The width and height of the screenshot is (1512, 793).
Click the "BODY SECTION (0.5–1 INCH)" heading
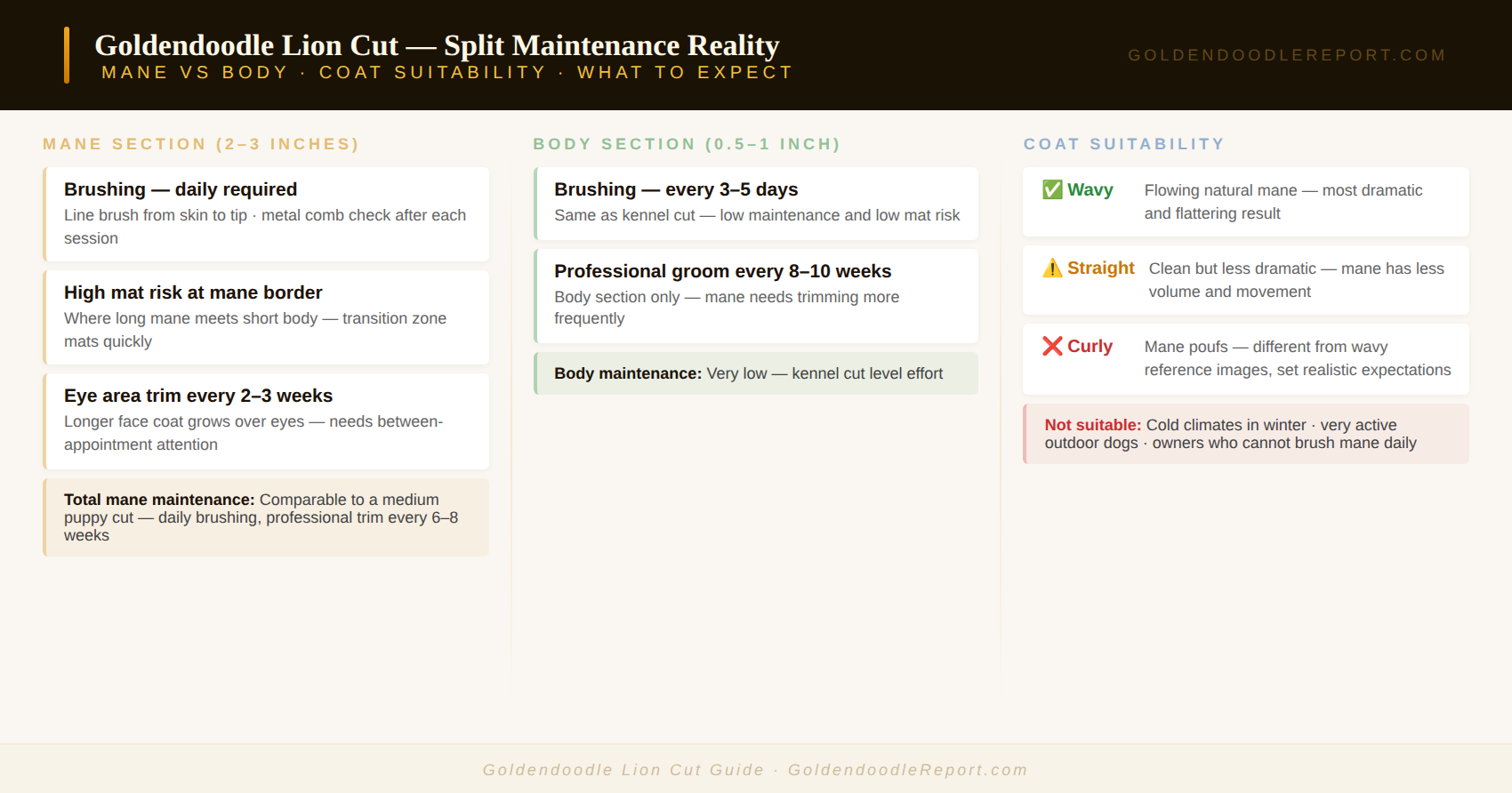click(x=687, y=144)
